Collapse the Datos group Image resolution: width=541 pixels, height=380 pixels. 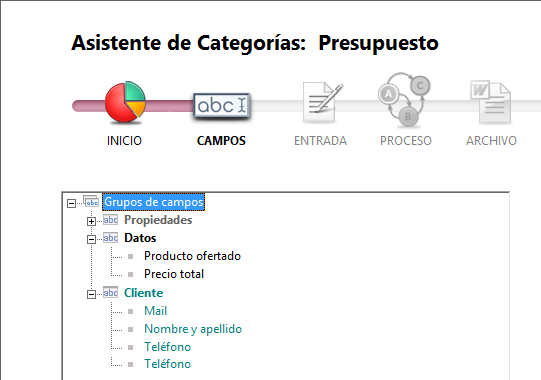pos(91,239)
